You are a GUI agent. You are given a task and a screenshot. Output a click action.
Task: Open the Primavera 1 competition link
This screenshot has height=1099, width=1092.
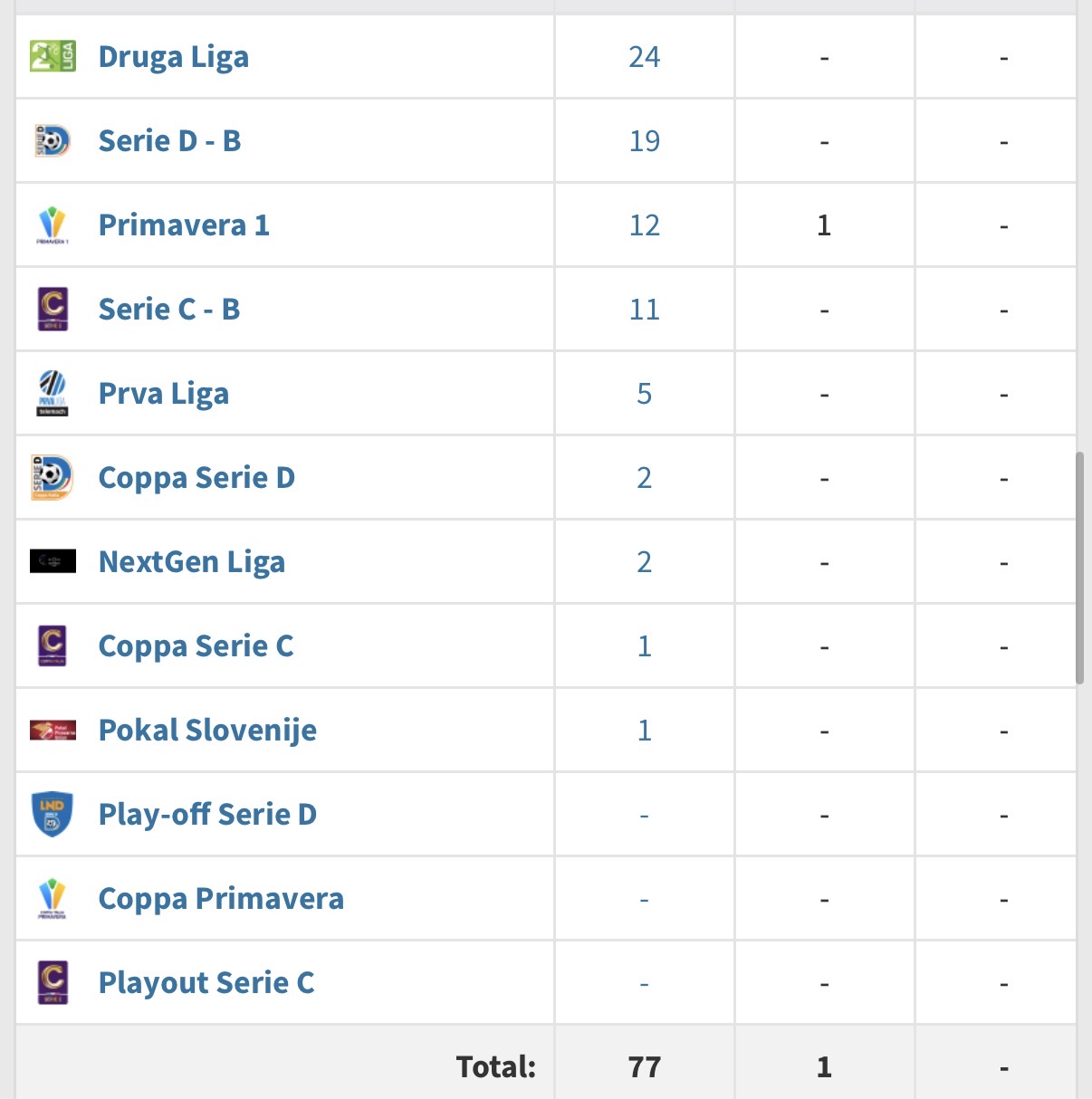pyautogui.click(x=184, y=225)
